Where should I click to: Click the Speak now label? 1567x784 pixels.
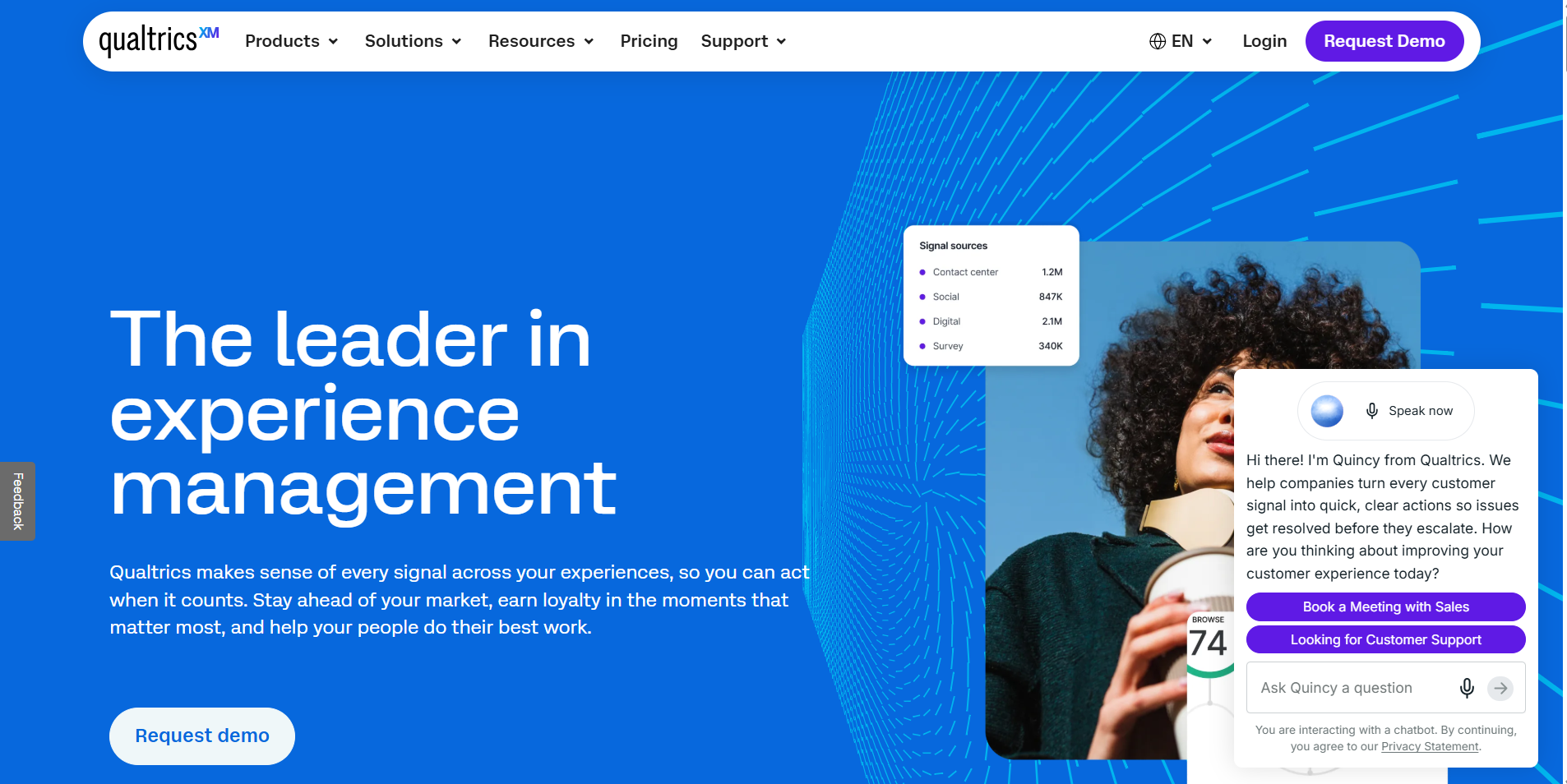(x=1421, y=411)
